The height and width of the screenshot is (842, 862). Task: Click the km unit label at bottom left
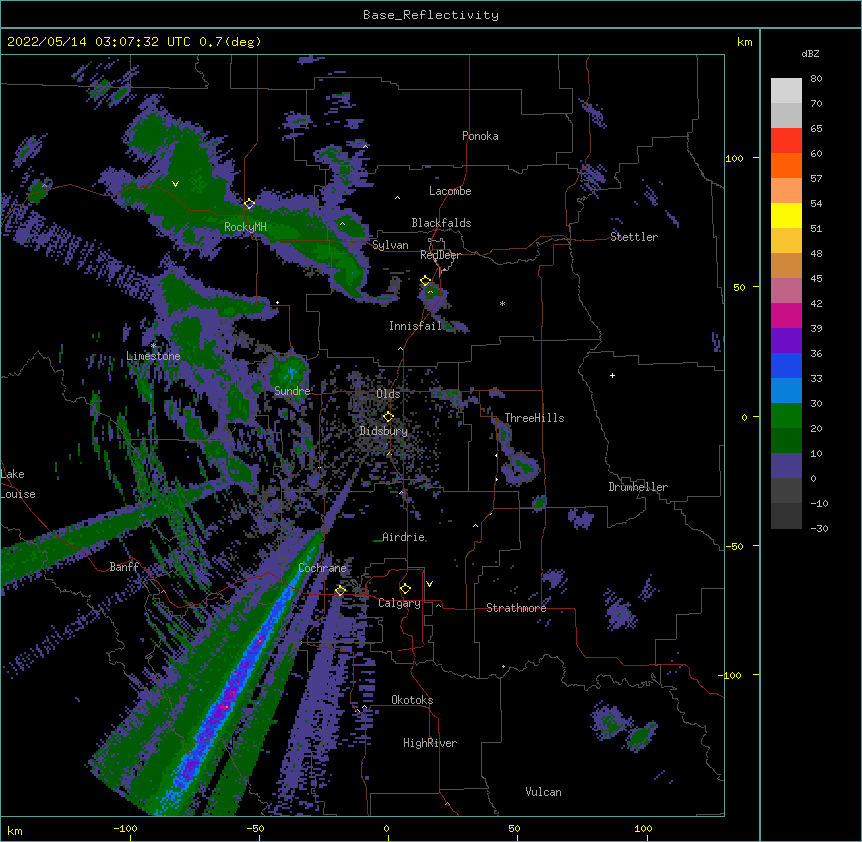15,830
